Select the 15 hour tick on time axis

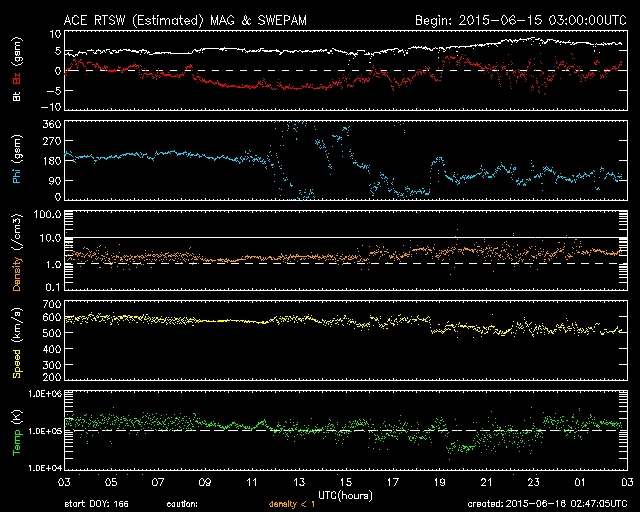[x=345, y=482]
